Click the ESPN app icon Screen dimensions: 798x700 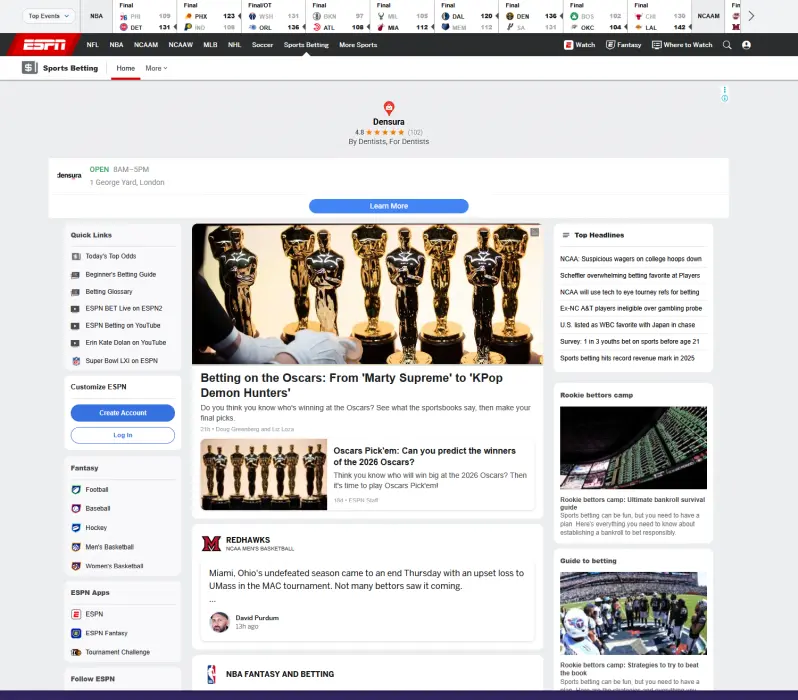click(x=76, y=614)
